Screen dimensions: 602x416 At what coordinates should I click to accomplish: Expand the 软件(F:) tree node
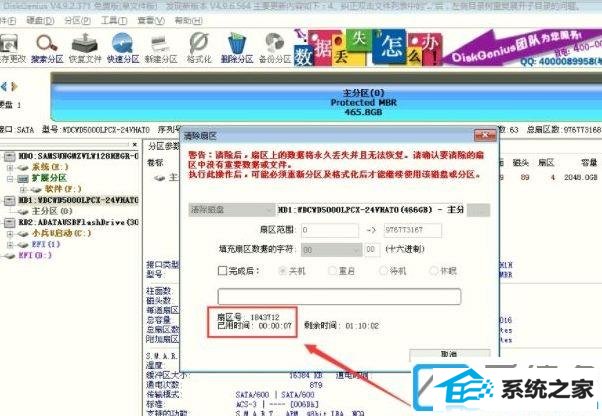[23, 189]
